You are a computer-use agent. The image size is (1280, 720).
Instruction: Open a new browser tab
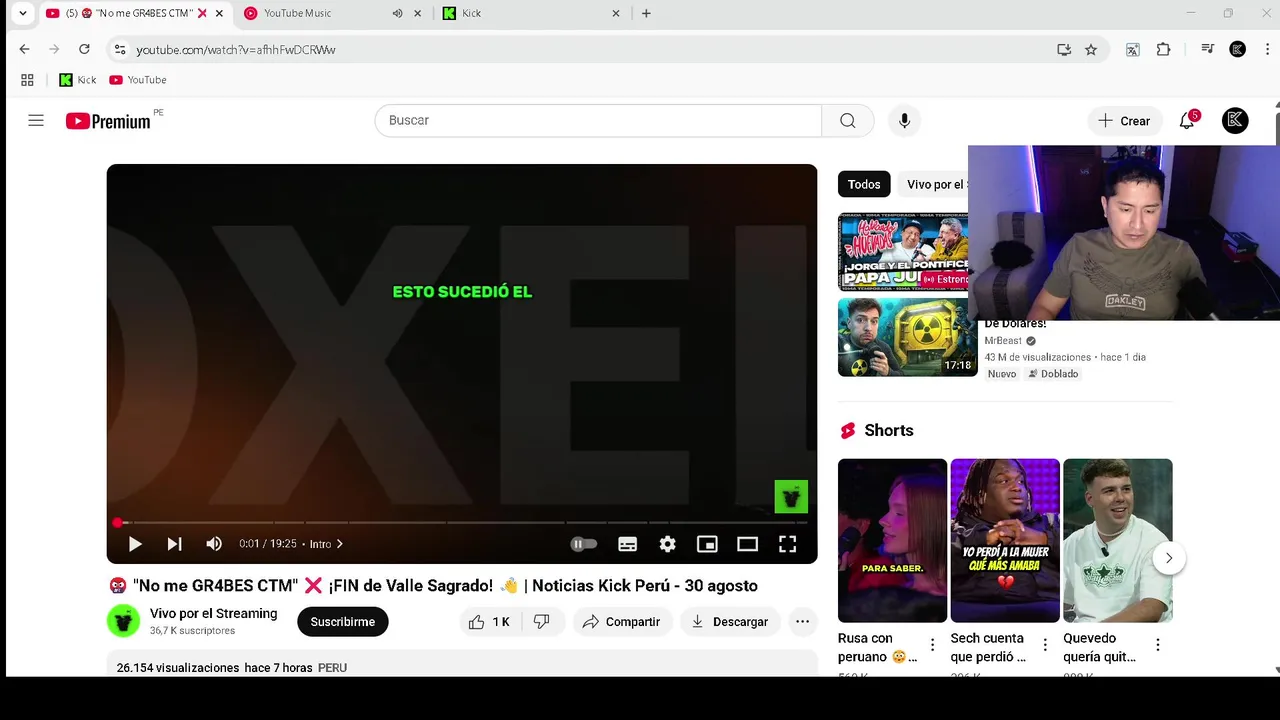point(646,13)
